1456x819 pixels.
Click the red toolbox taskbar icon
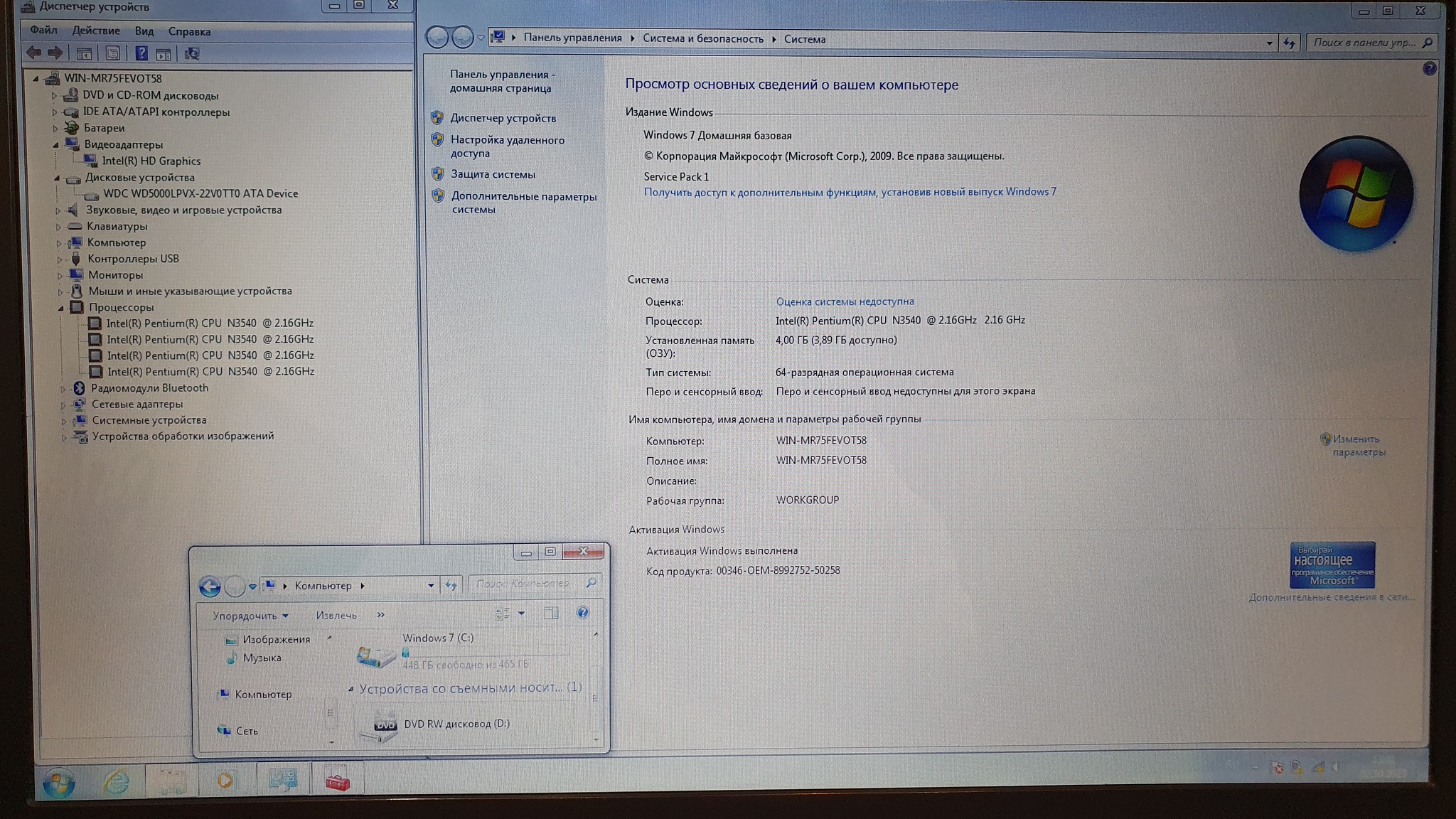[337, 782]
